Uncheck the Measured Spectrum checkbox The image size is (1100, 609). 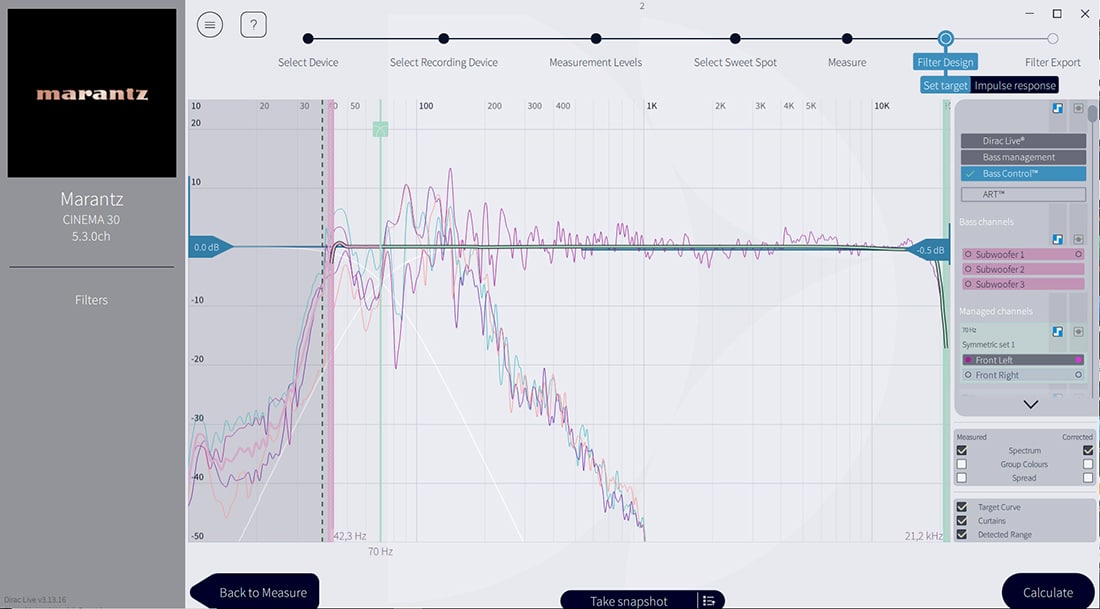(x=962, y=451)
